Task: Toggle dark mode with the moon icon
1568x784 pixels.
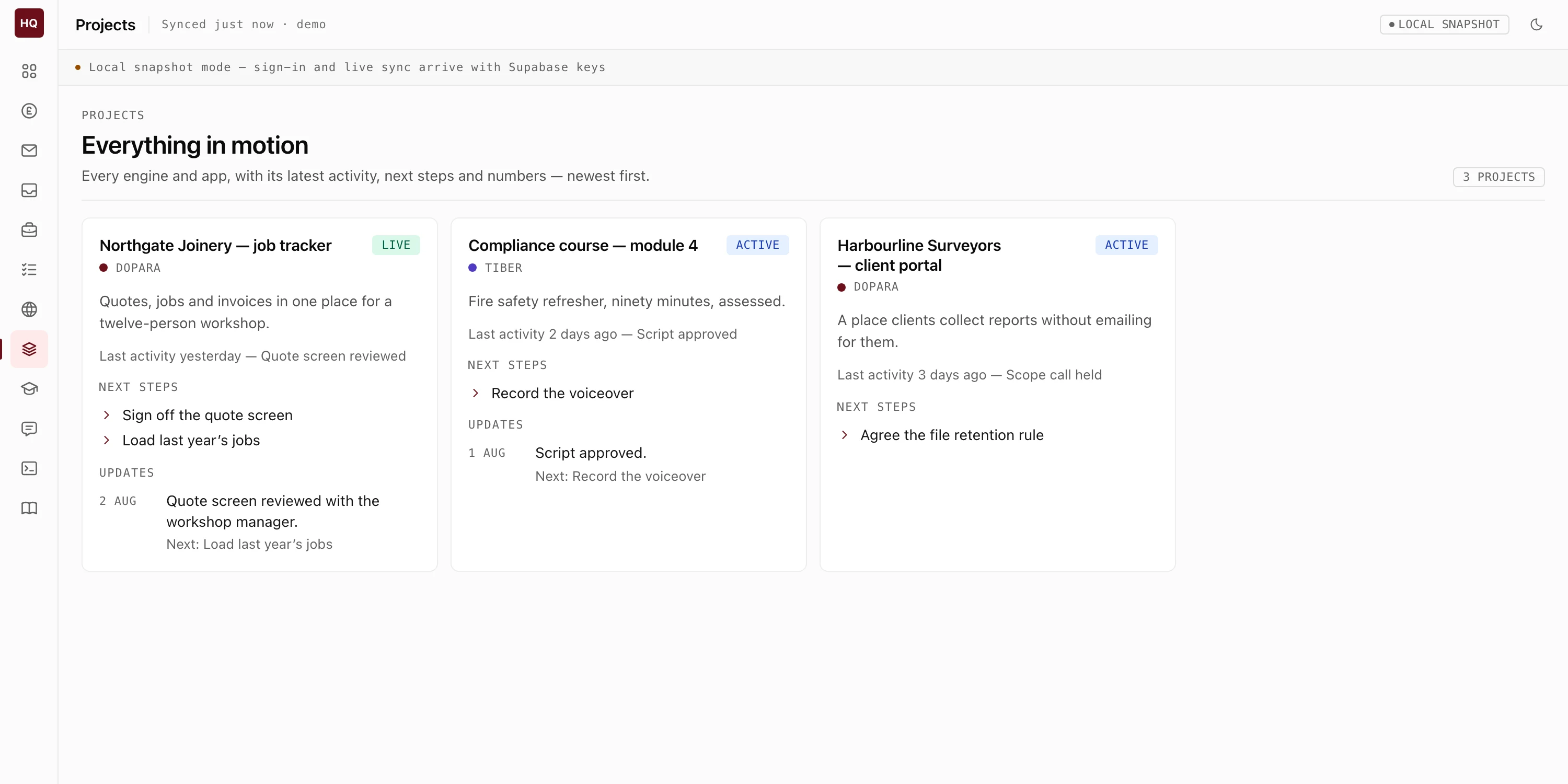Action: coord(1536,25)
